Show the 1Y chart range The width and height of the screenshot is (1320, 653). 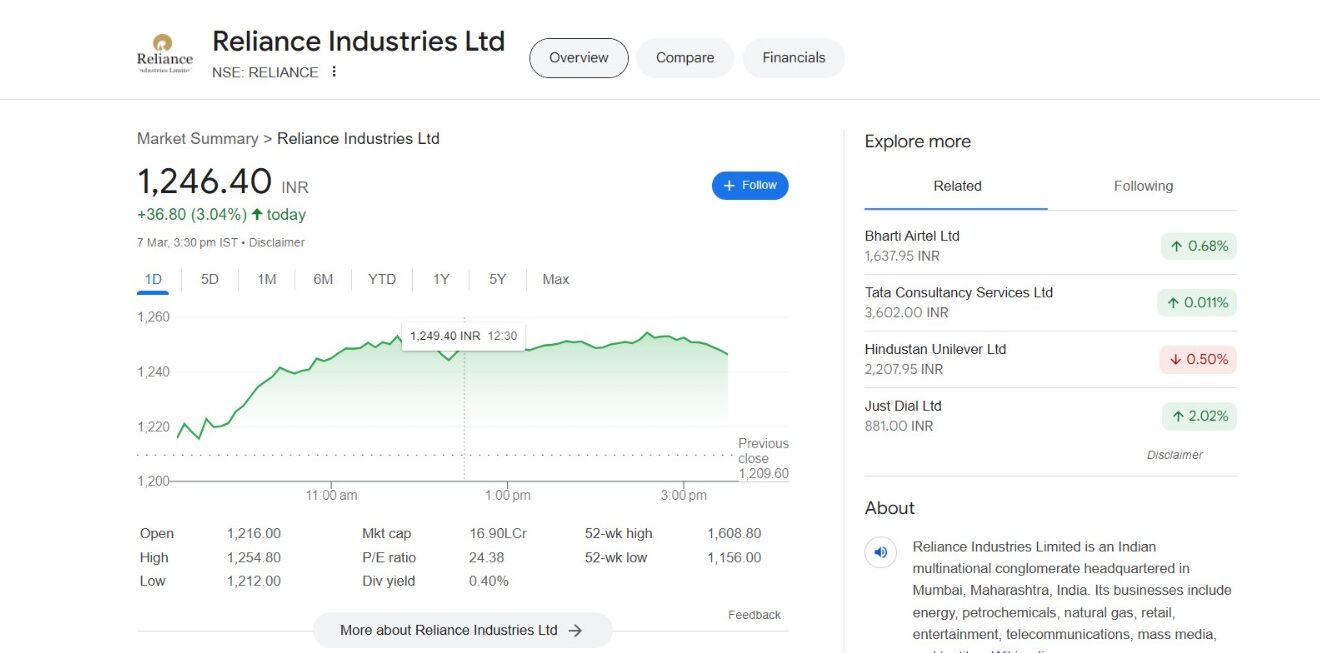[441, 280]
